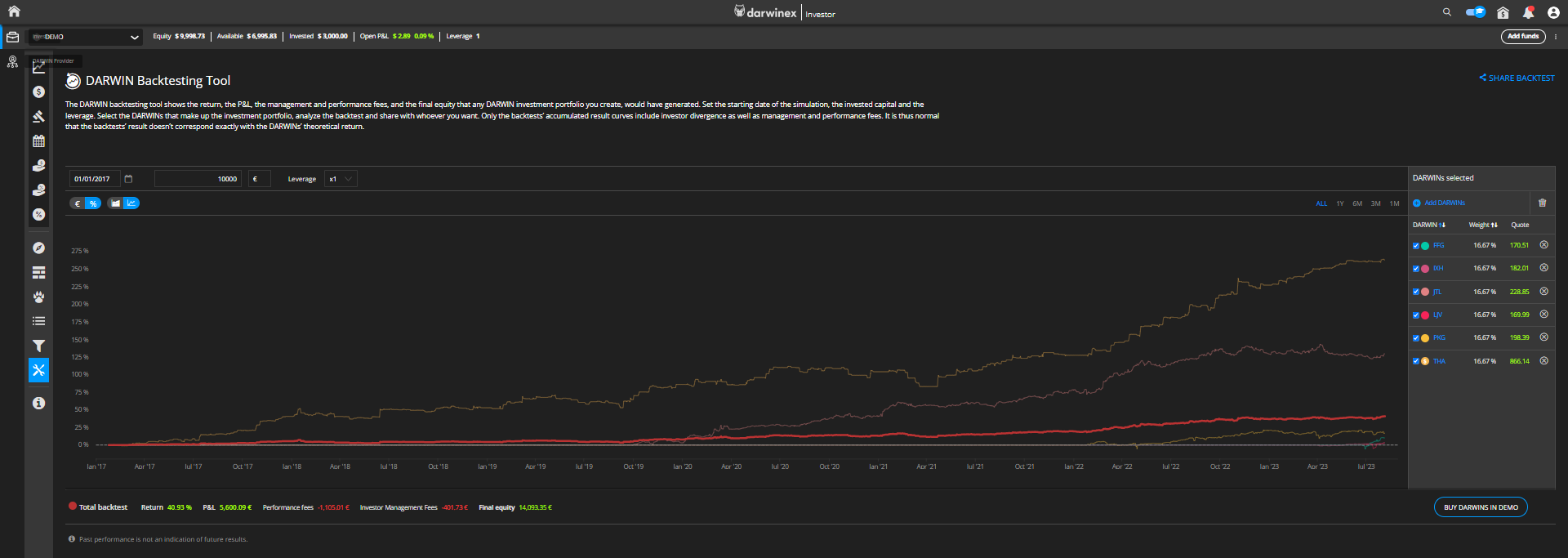Click the SHARE BACKTEST link
This screenshot has height=558, width=1568.
coord(1517,78)
